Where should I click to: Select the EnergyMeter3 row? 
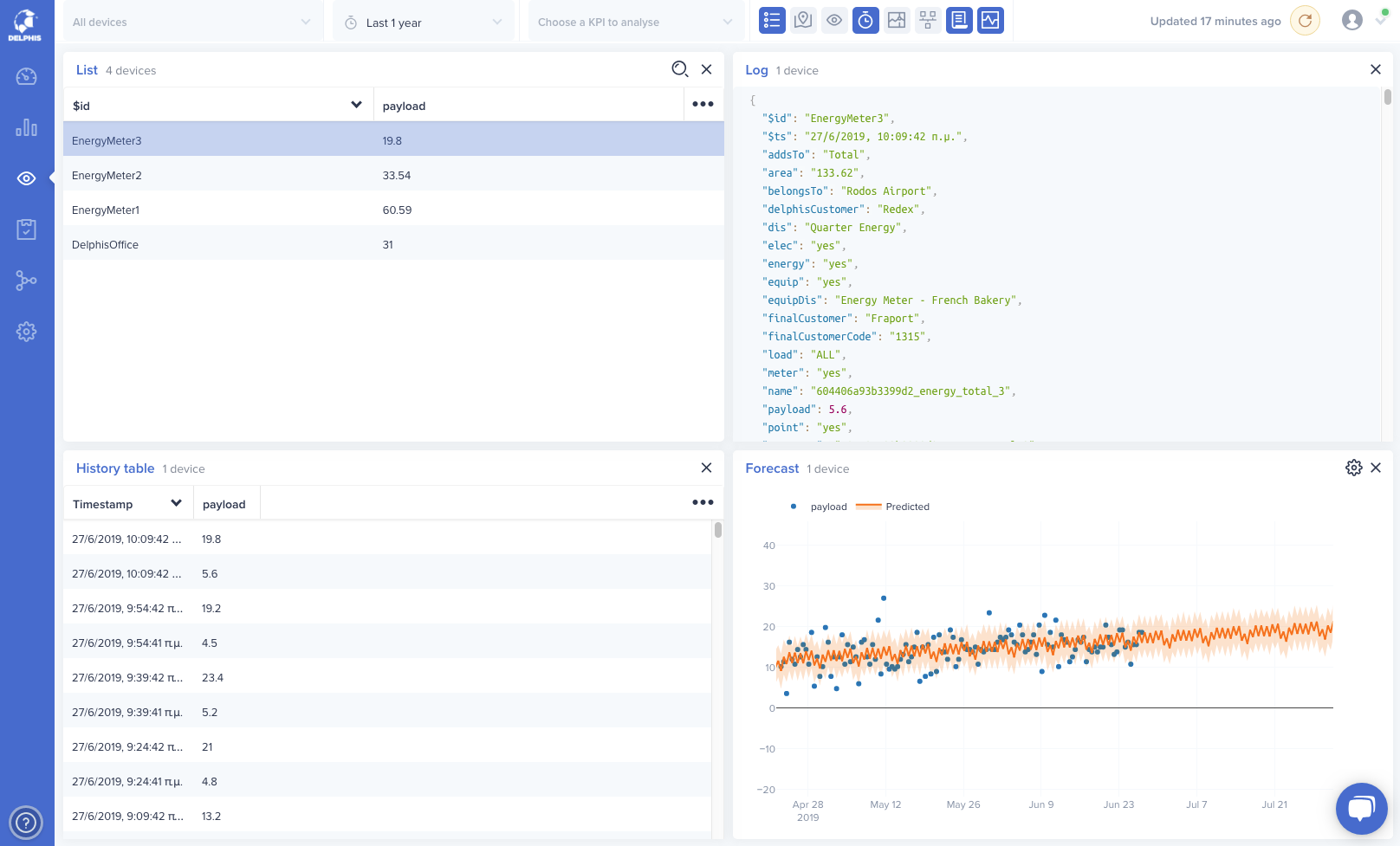click(393, 140)
